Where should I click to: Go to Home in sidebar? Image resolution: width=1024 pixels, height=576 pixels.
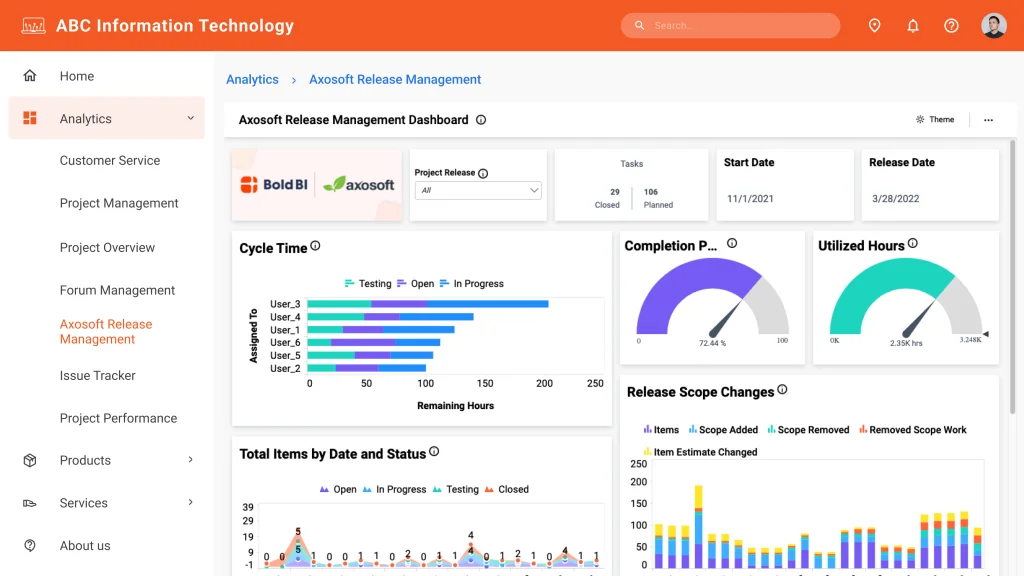click(76, 76)
